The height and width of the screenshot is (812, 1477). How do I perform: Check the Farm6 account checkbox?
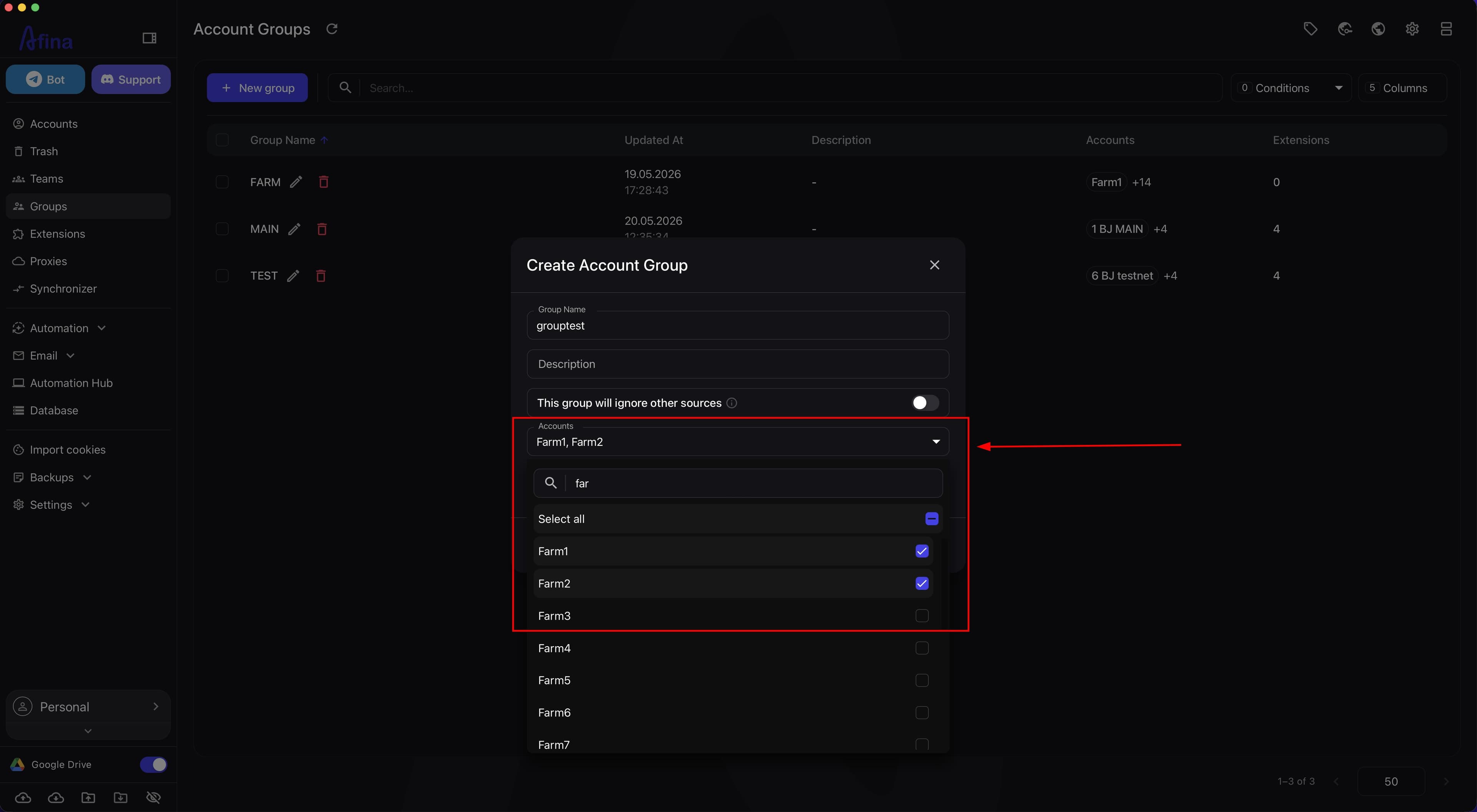pos(922,713)
